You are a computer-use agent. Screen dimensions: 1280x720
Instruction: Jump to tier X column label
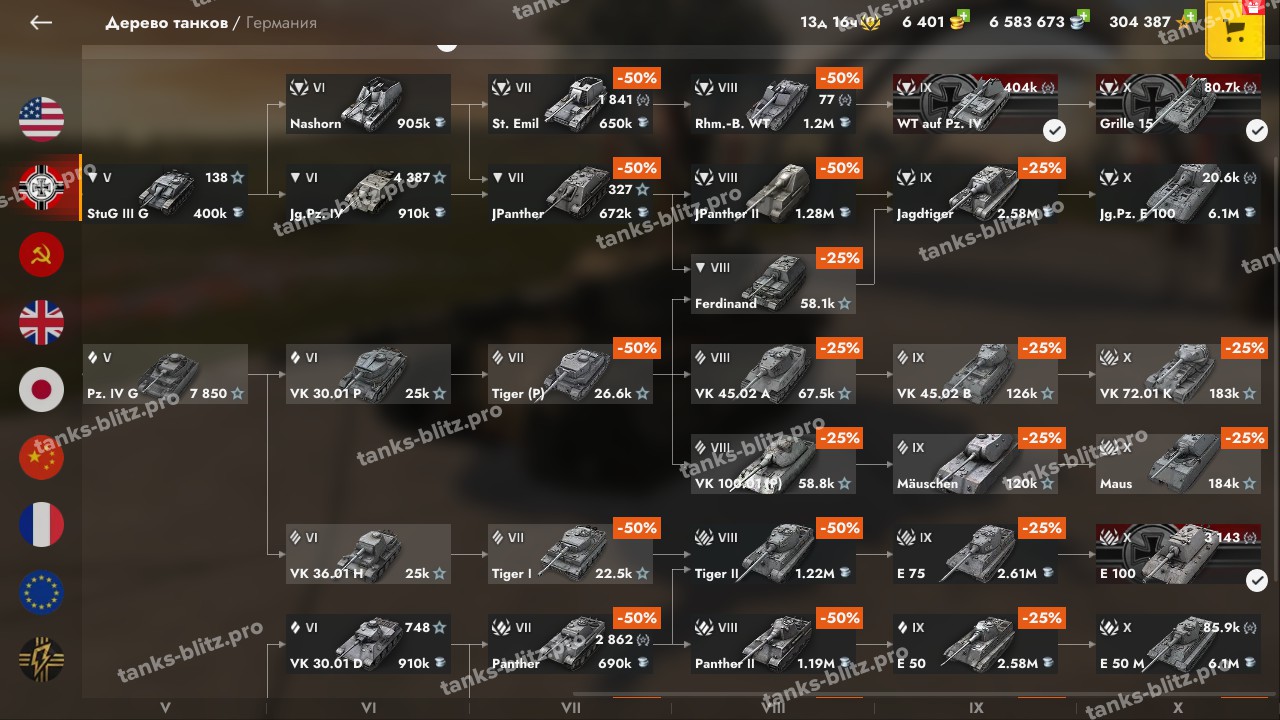point(1178,708)
